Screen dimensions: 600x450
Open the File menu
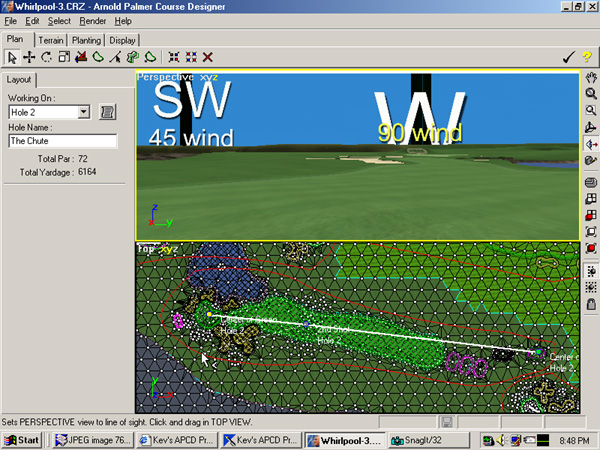pyautogui.click(x=10, y=21)
